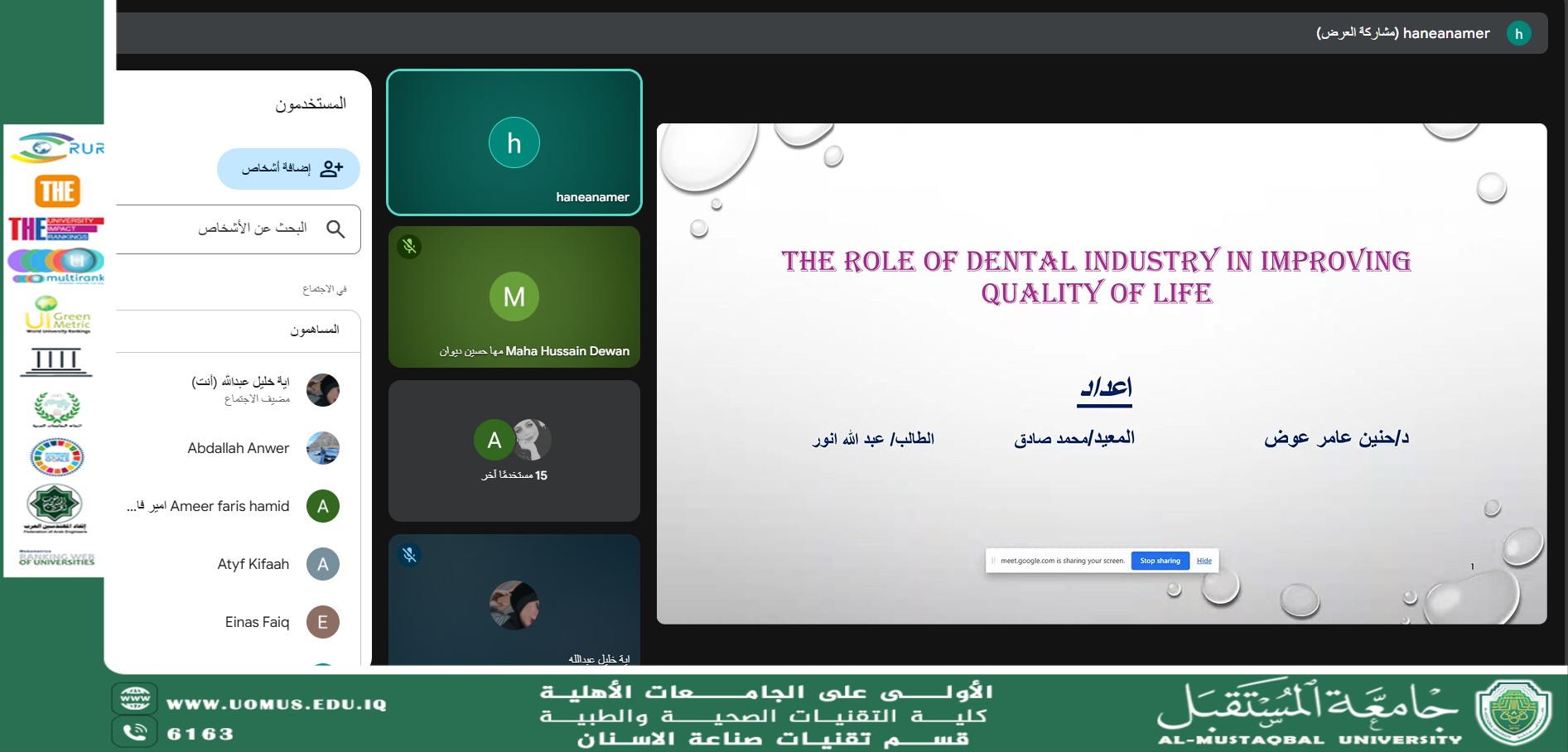Click Einas Faiq avatar in list

322,622
